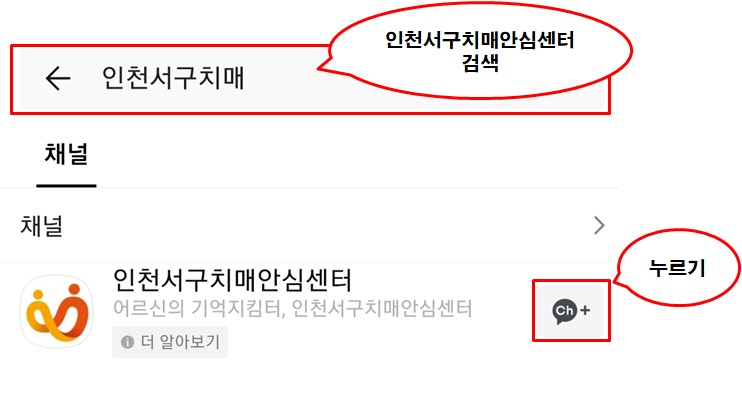Click the word 검색 in the top callout
The height and width of the screenshot is (400, 742).
click(x=480, y=63)
